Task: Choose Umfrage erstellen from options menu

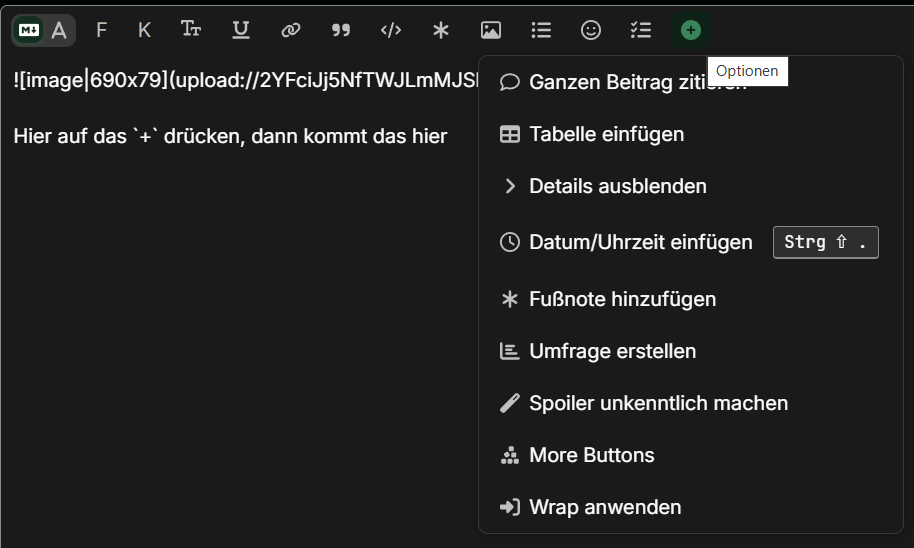Action: point(612,351)
